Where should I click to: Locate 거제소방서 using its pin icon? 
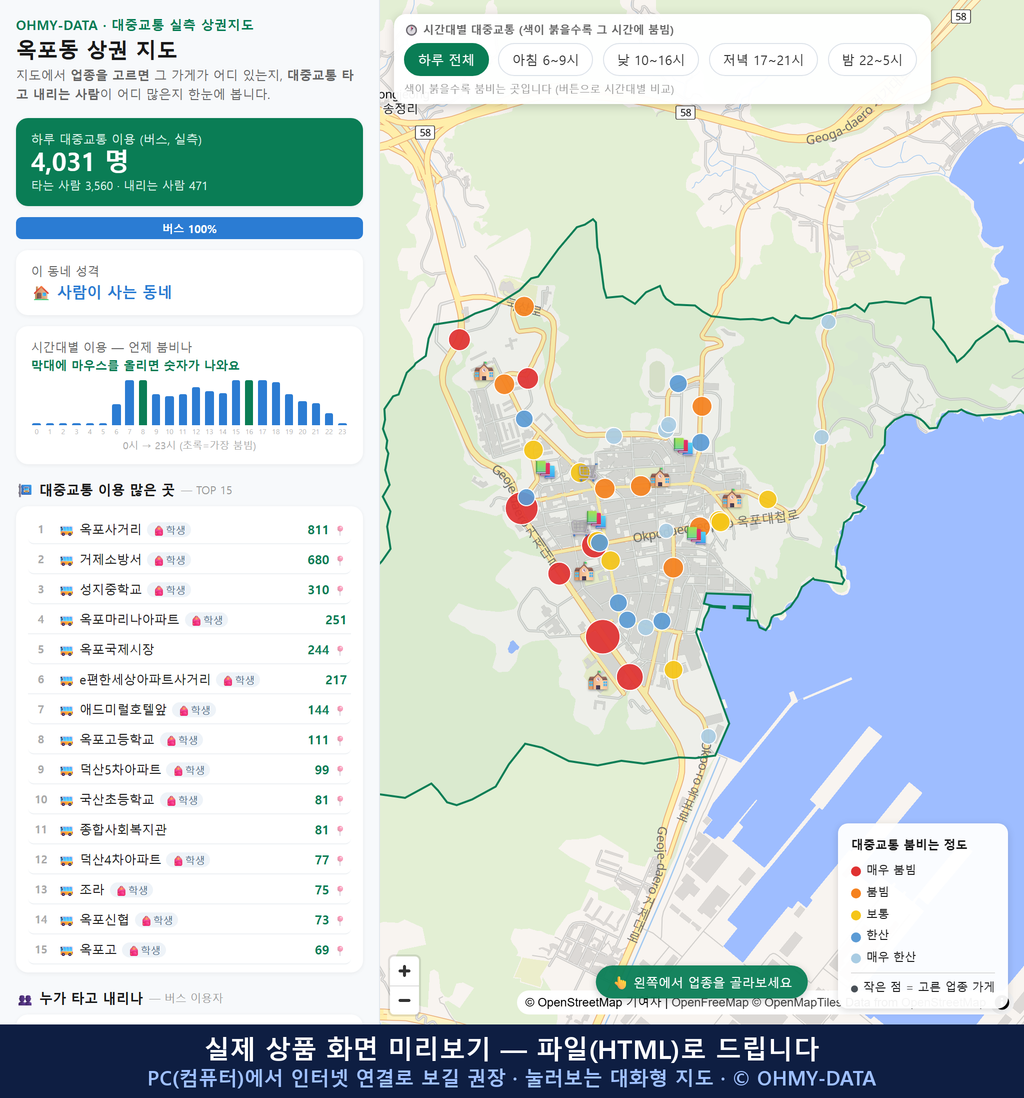coord(340,560)
